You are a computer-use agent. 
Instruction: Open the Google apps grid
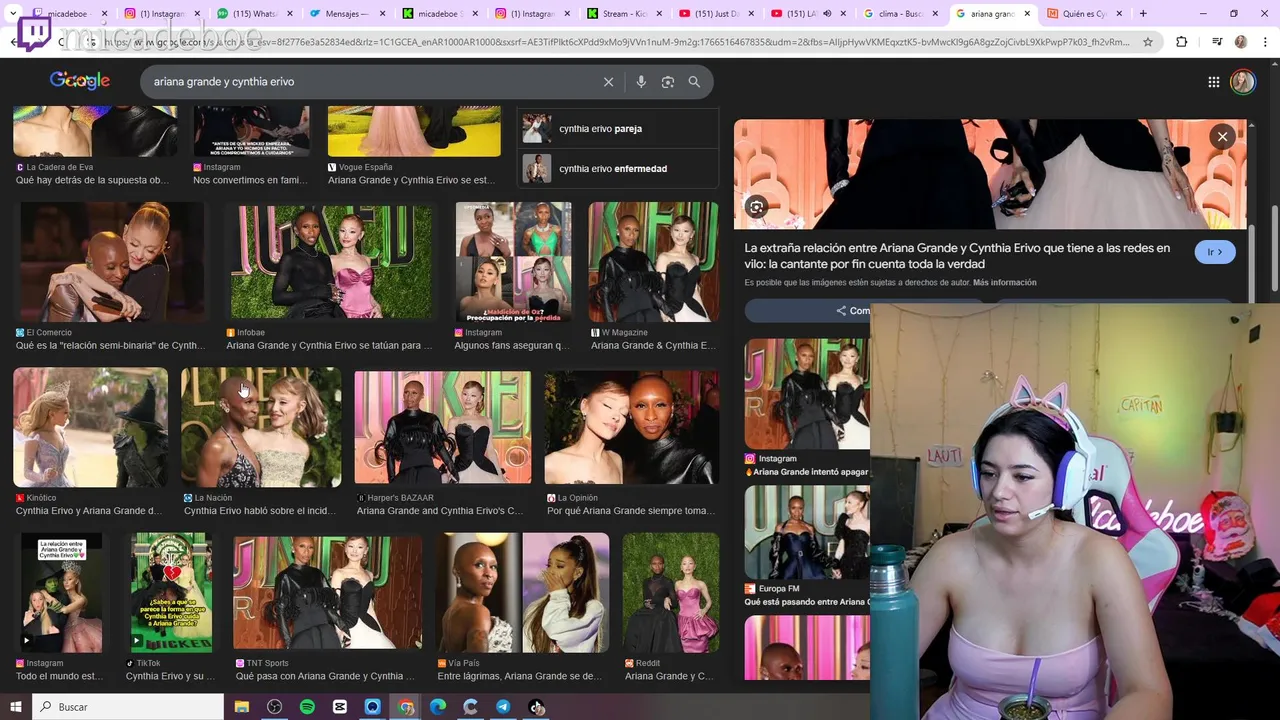click(x=1213, y=82)
